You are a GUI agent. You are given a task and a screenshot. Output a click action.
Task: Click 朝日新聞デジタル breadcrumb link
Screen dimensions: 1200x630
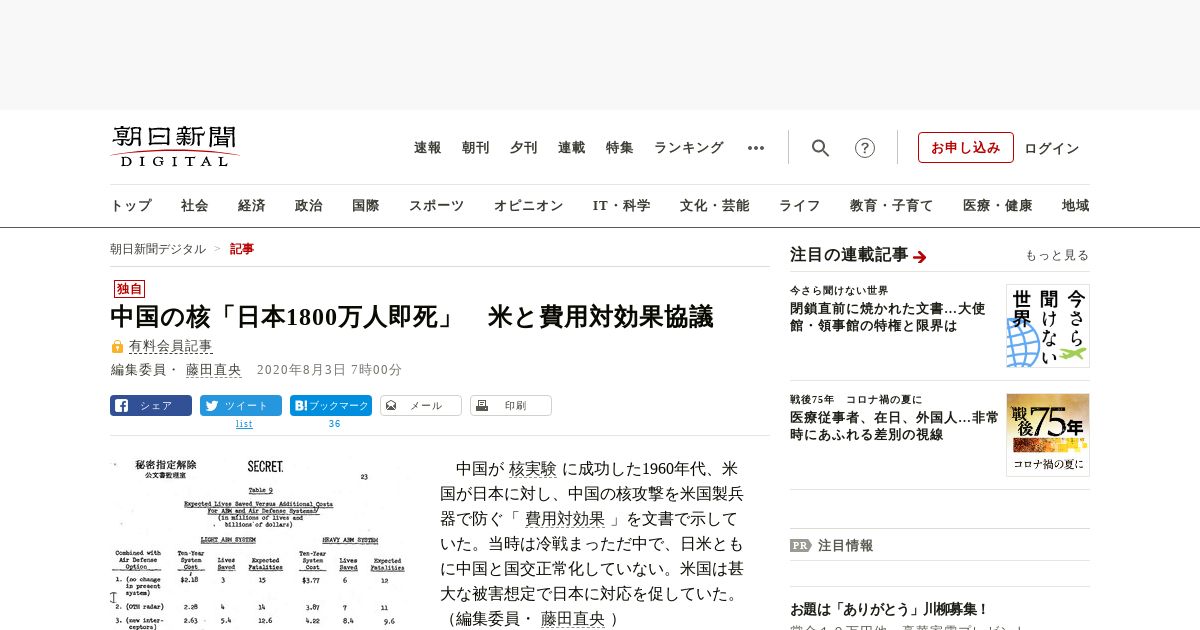coord(158,249)
